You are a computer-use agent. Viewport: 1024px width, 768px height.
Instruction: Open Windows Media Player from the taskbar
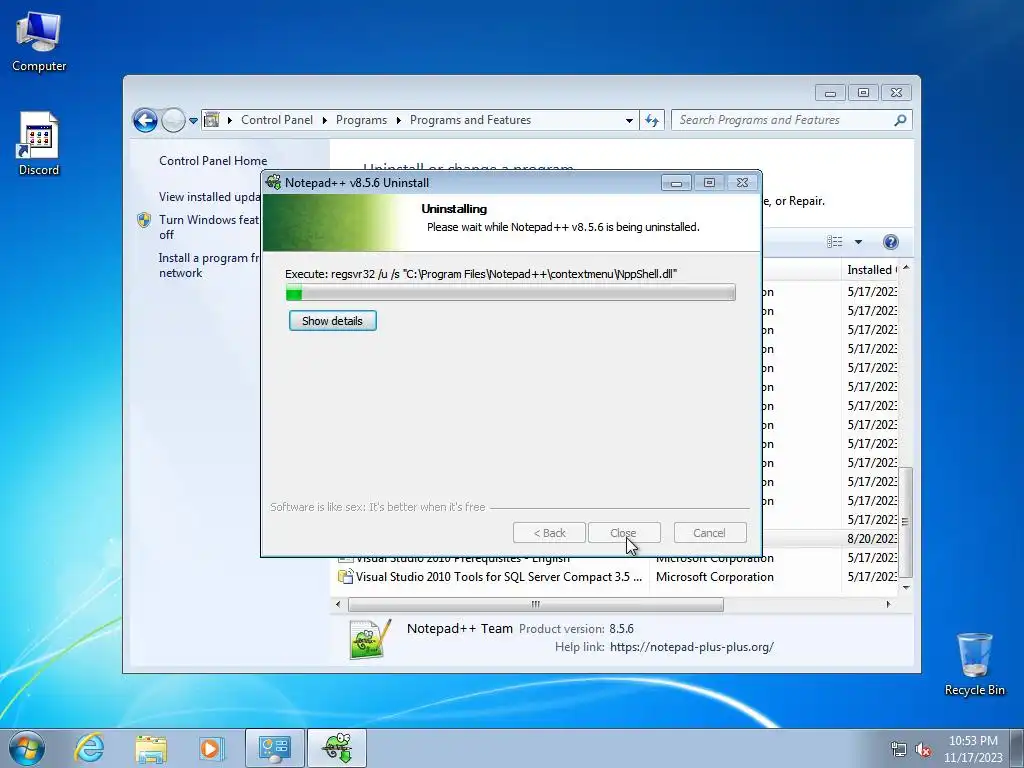211,748
